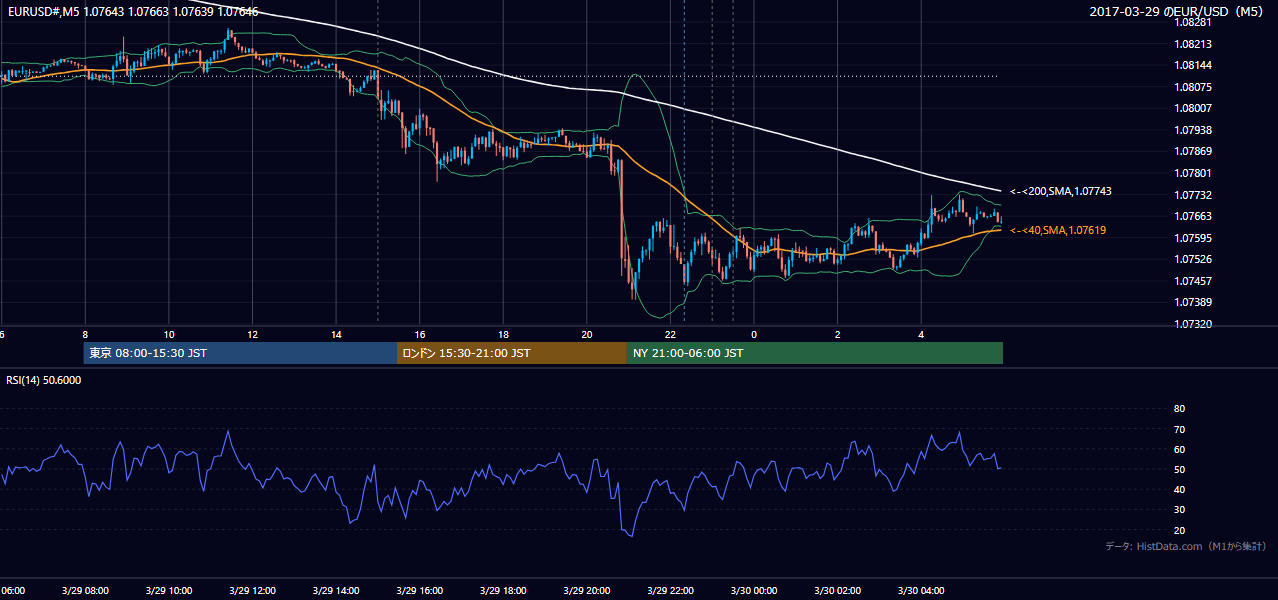1278x600 pixels.
Task: Click the 3/30 02:00 time label
Action: 836,590
